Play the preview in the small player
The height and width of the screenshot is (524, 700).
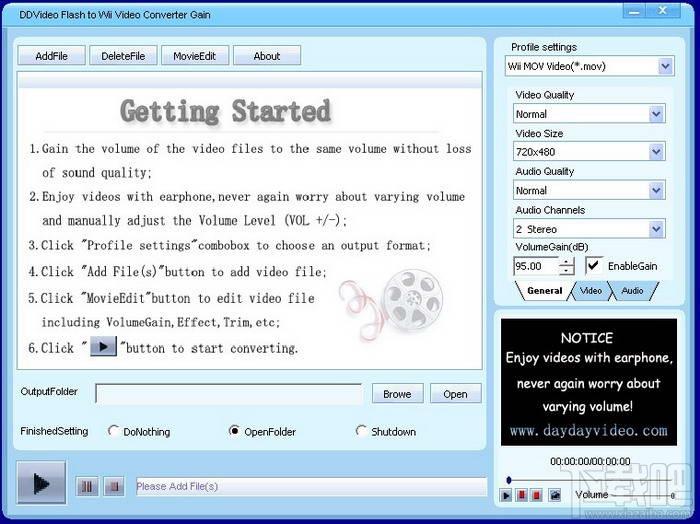[x=506, y=495]
